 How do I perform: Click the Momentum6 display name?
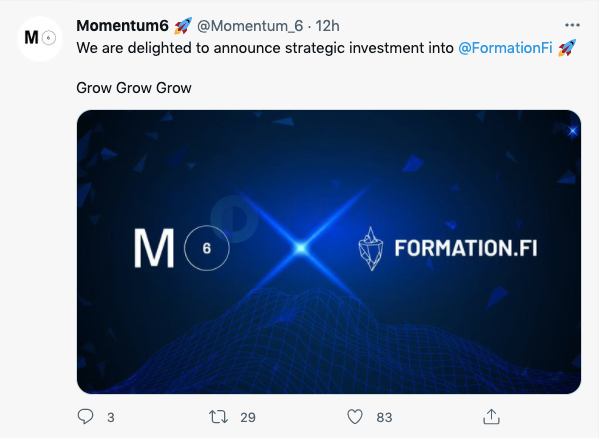(x=122, y=26)
